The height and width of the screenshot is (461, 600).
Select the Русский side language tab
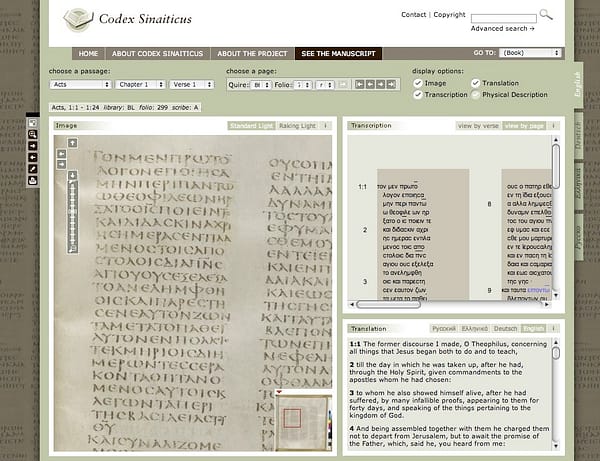[579, 237]
